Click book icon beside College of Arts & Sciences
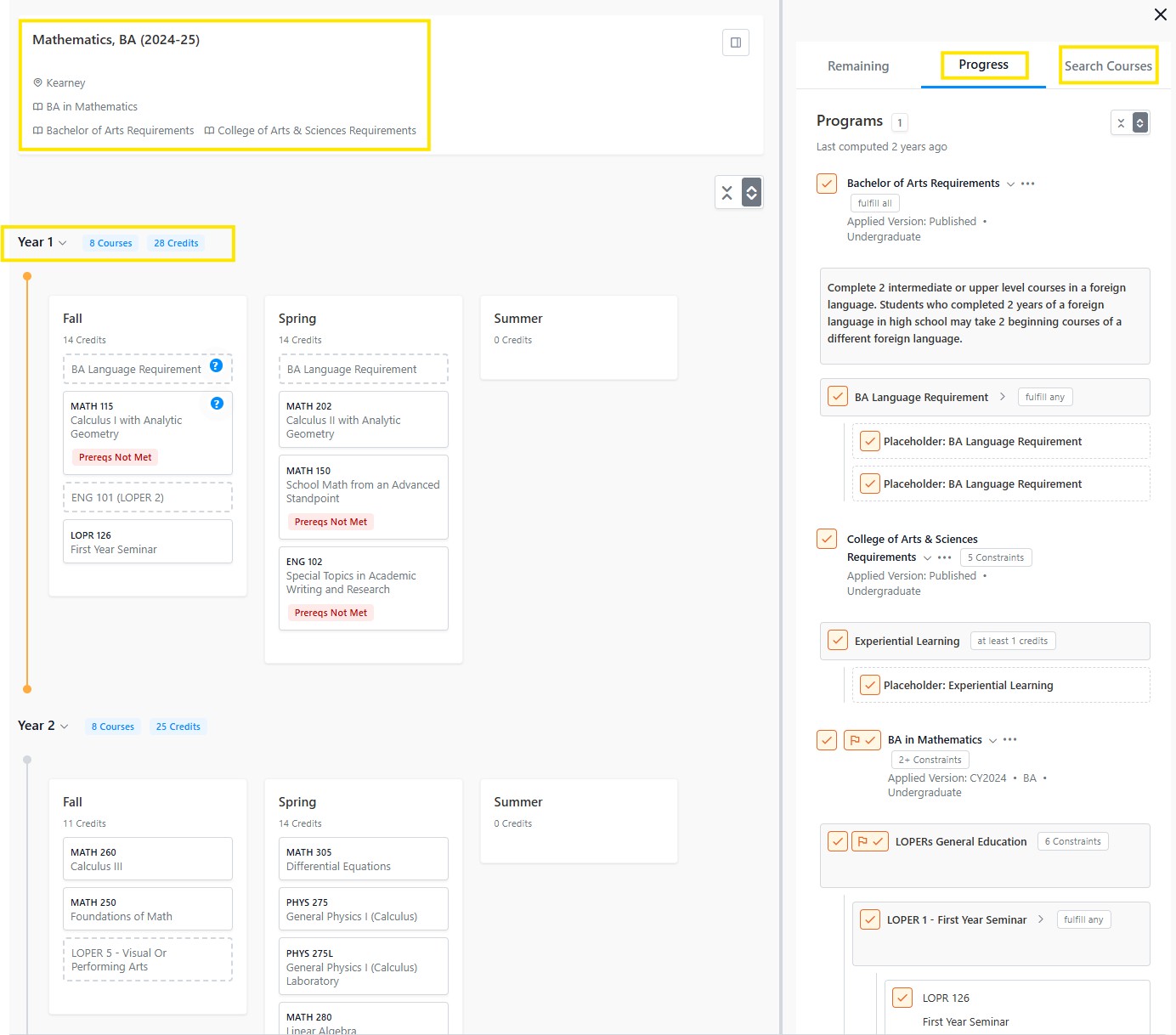The width and height of the screenshot is (1176, 1035). tap(209, 130)
